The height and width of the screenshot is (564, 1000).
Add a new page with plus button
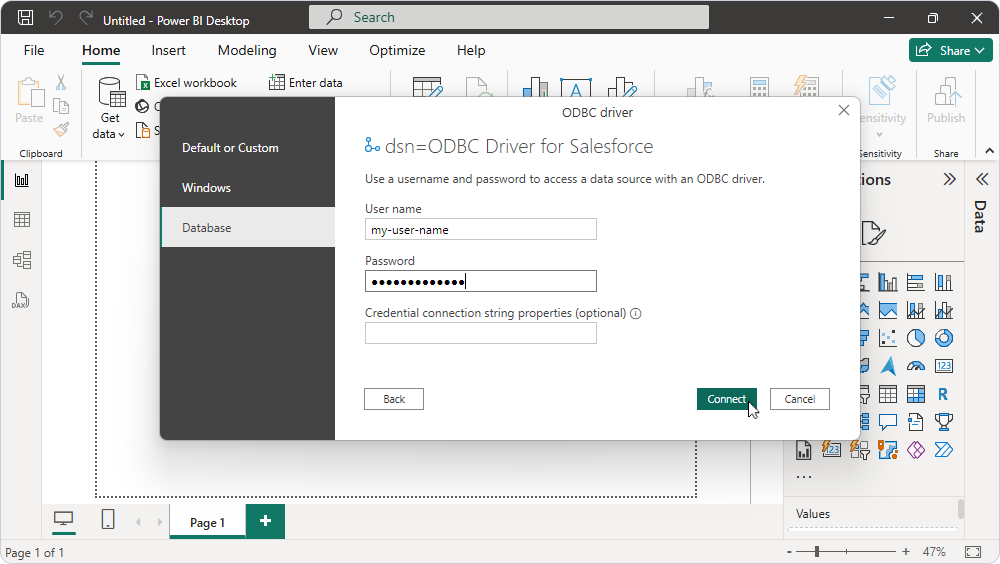(x=265, y=521)
